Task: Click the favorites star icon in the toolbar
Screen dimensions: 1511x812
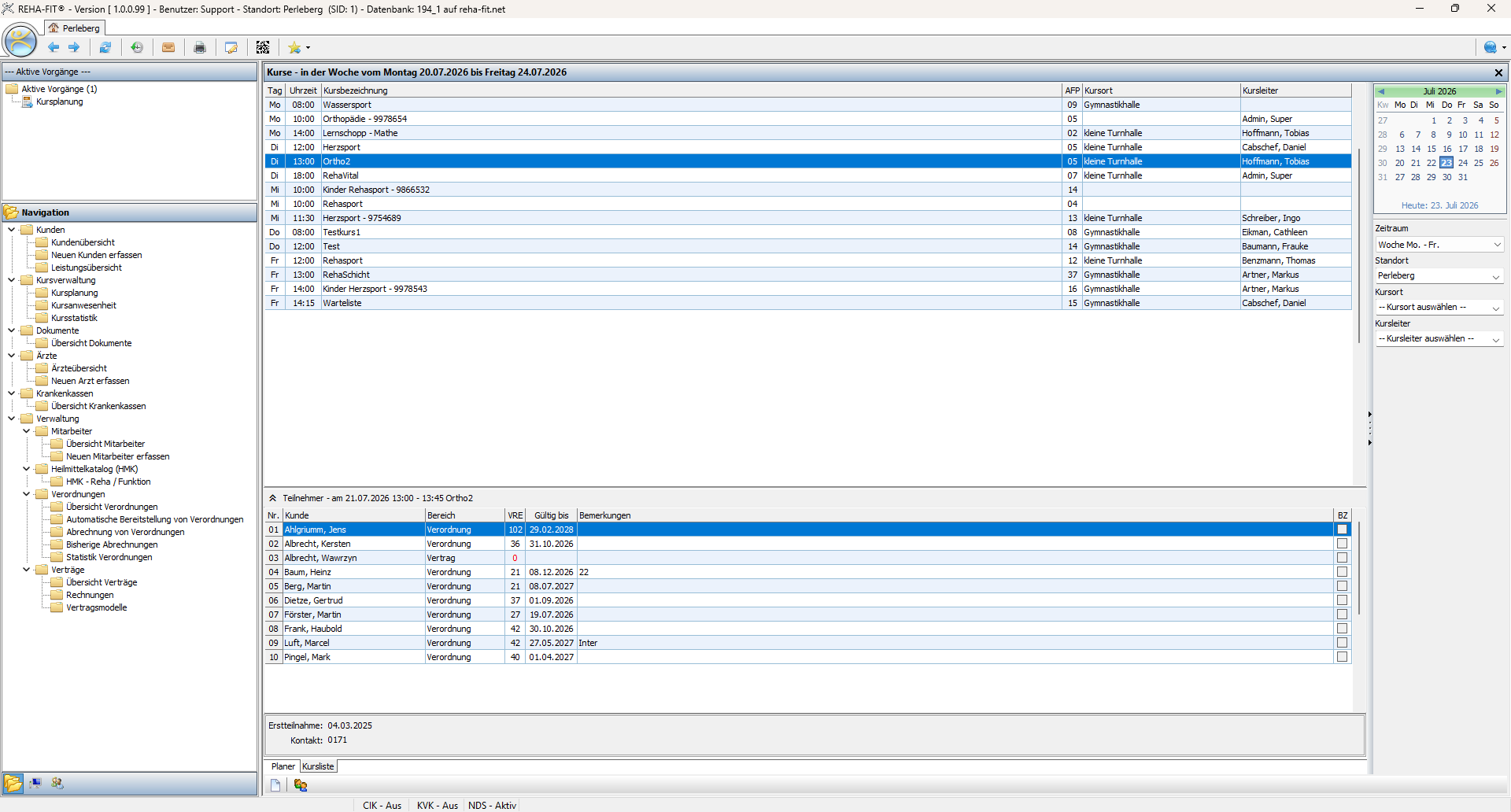Action: tap(294, 48)
